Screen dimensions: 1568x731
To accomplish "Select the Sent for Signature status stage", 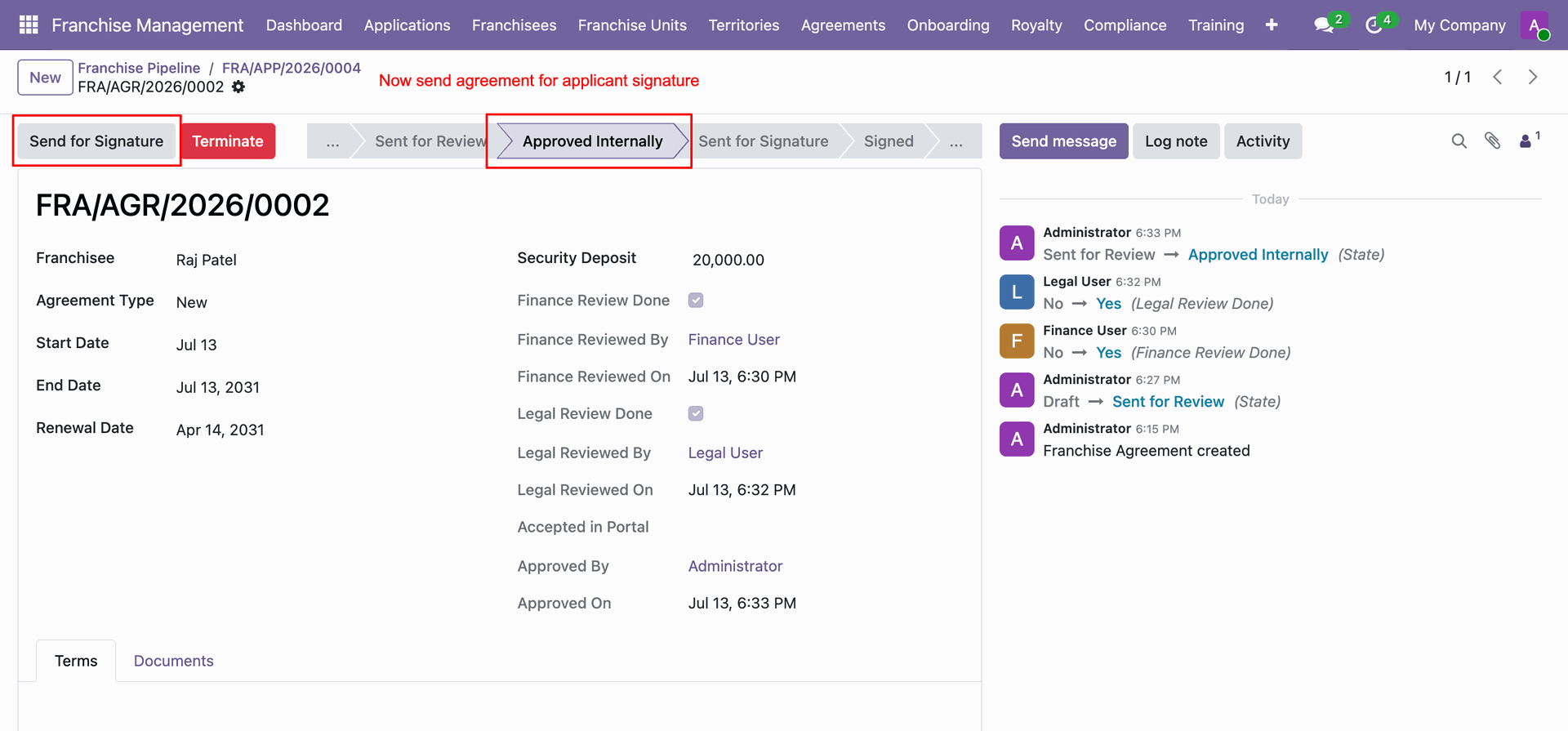I will coord(764,141).
